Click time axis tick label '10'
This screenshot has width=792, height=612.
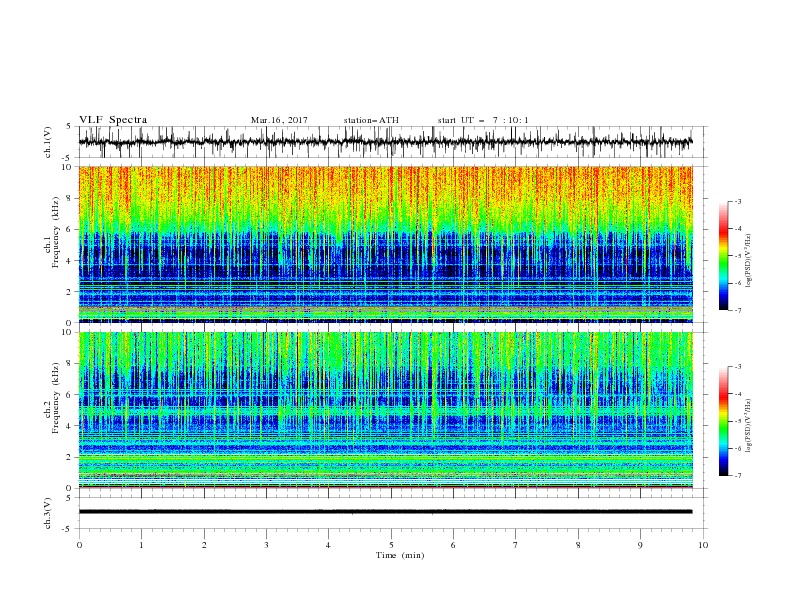pos(703,545)
